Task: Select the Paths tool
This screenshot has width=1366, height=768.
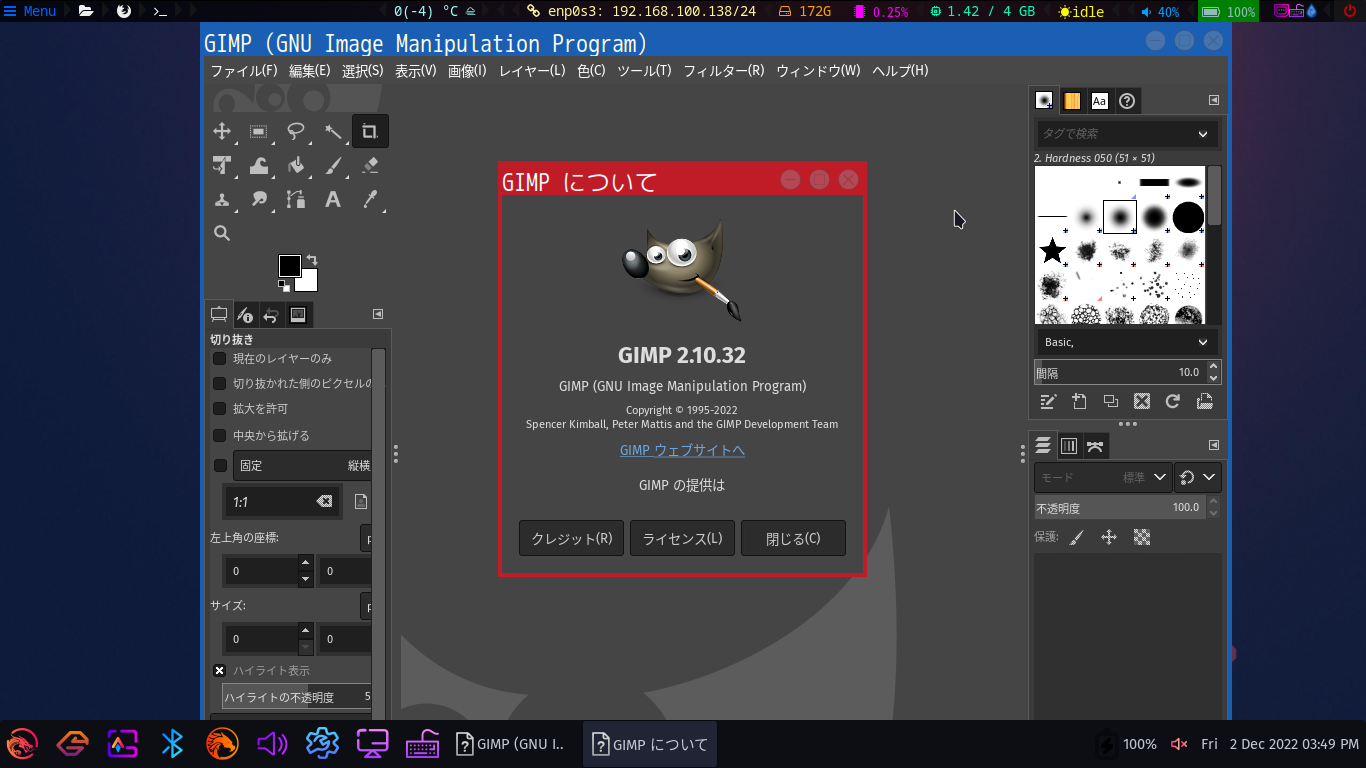Action: coord(296,199)
